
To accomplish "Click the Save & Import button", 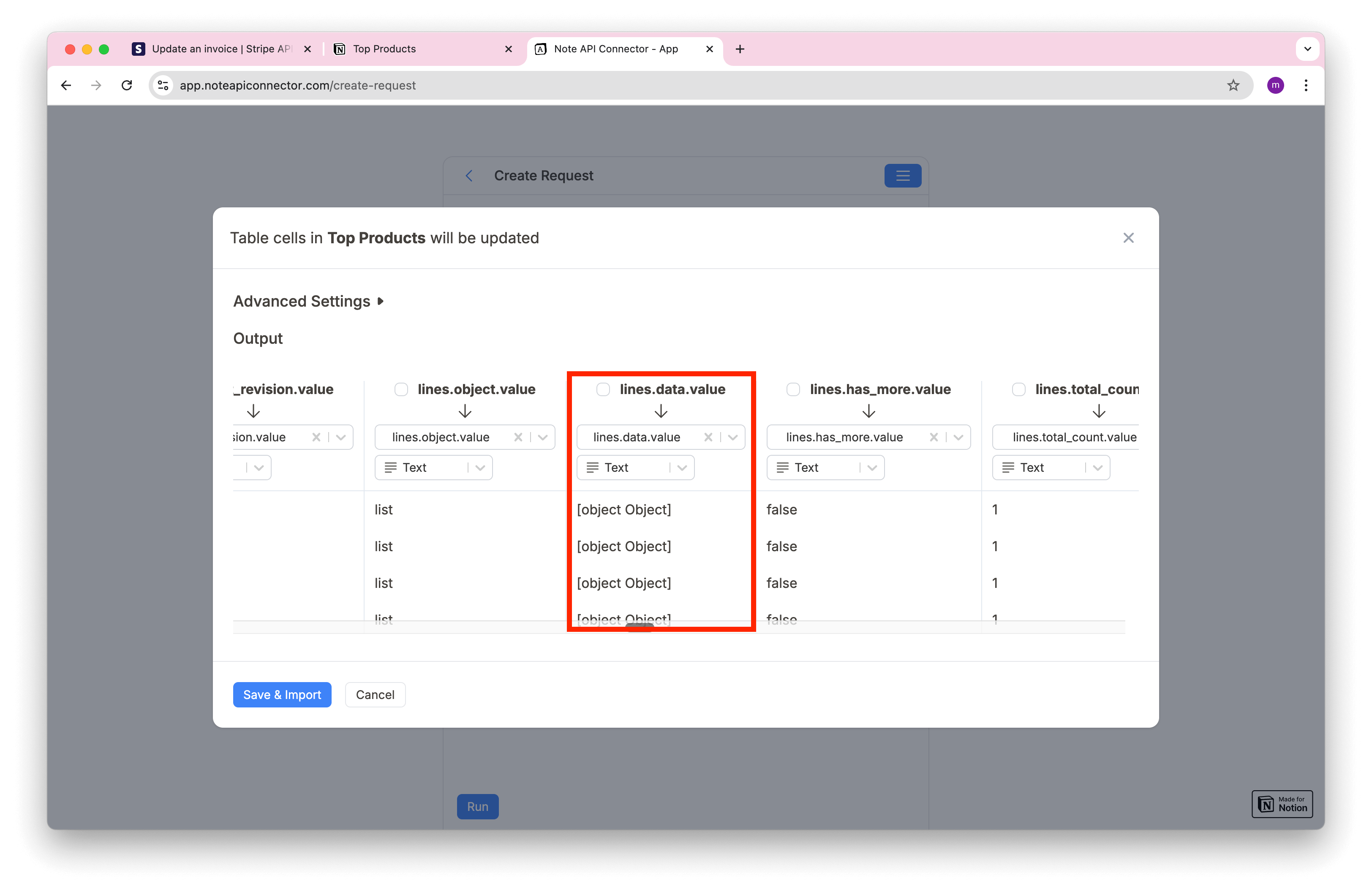I will coord(282,694).
